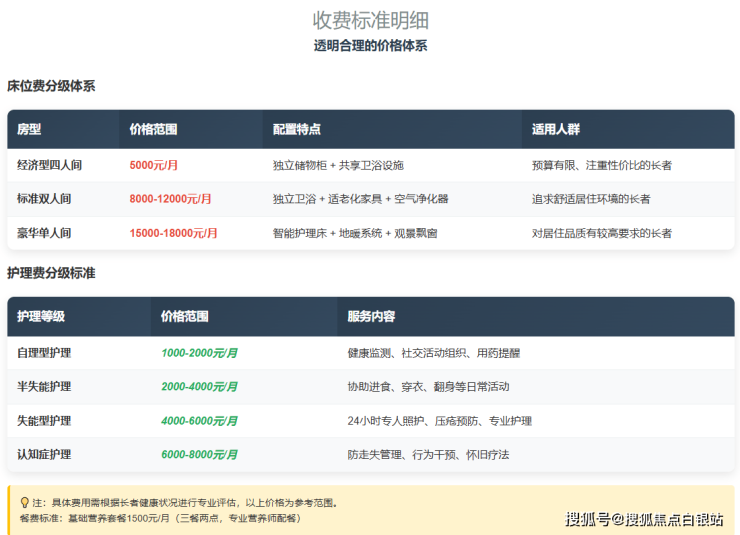Click the red 5000元/月 price
The image size is (740, 535).
154,165
